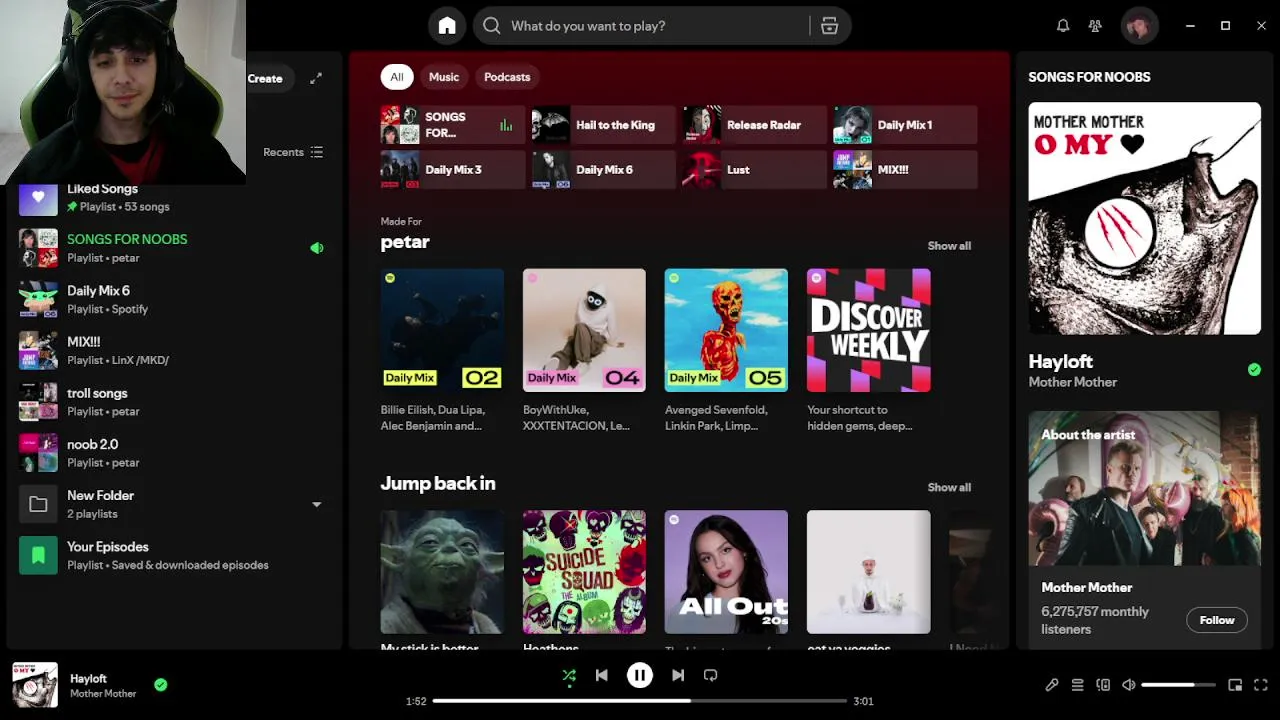Open the Release Radar shortcut
Screen dimensions: 1280x720
tap(754, 125)
